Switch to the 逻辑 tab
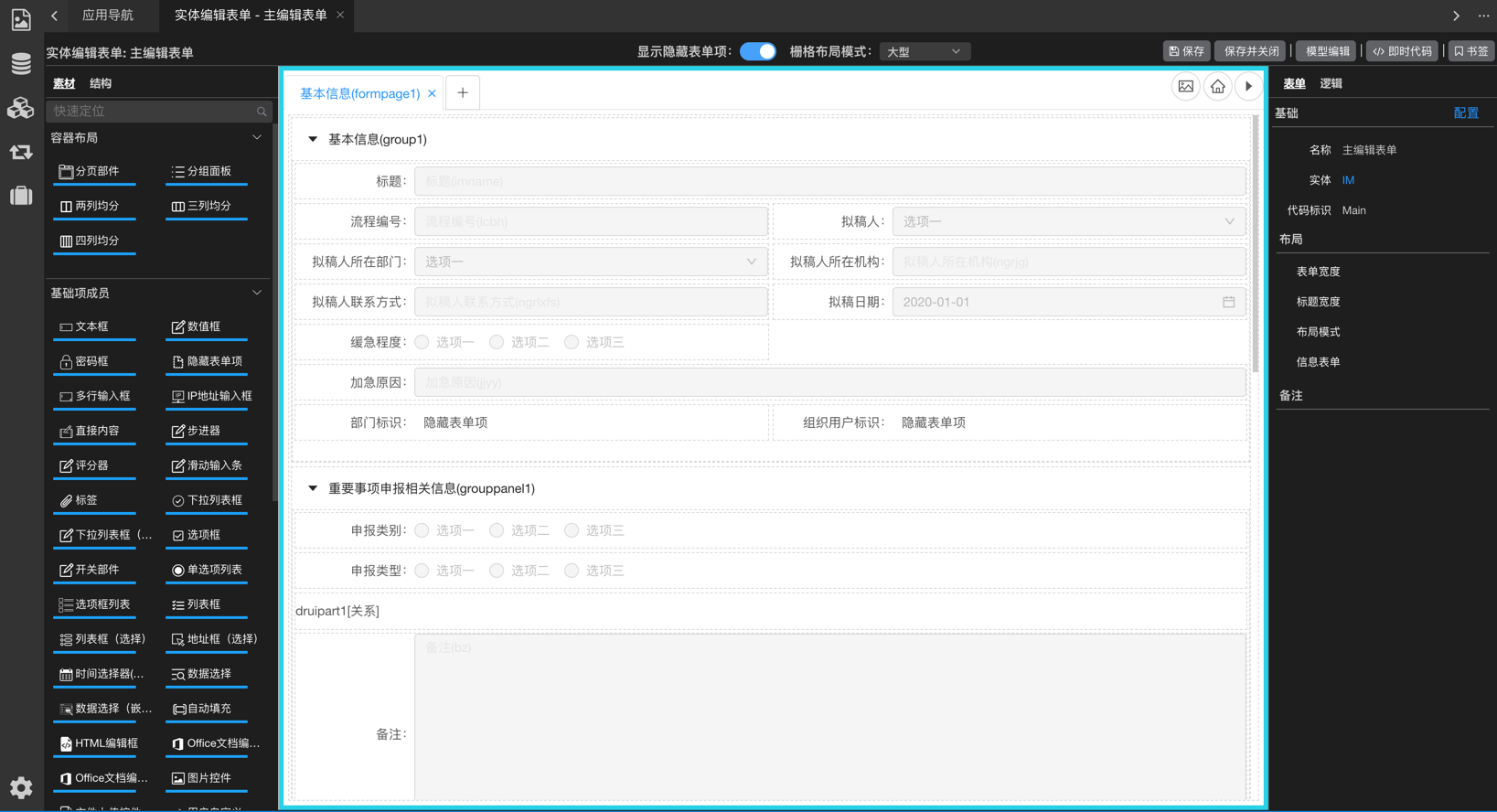Screen dimensions: 1497x812 point(1331,83)
